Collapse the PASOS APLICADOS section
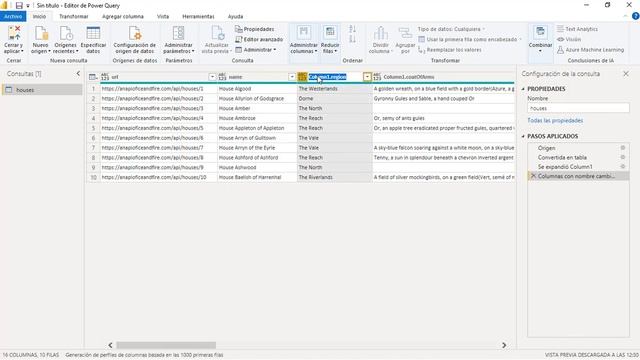The width and height of the screenshot is (640, 360). point(523,136)
